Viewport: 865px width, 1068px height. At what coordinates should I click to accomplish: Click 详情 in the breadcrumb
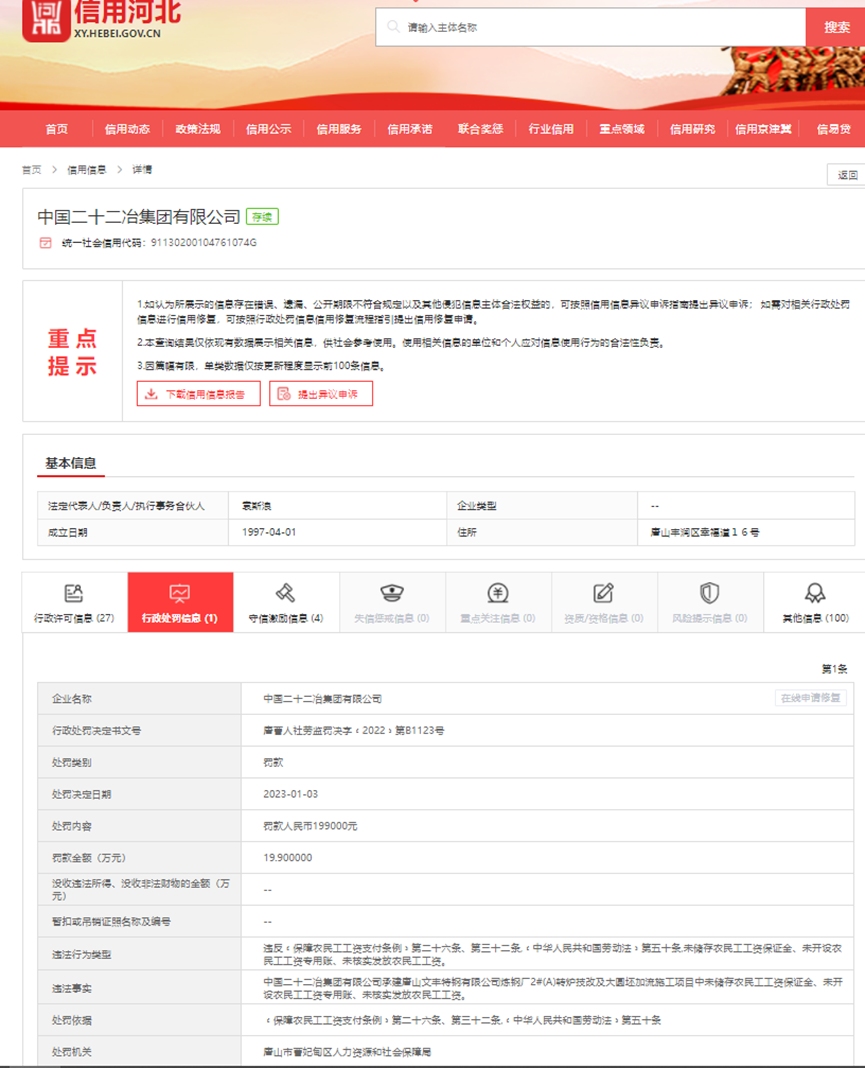142,170
